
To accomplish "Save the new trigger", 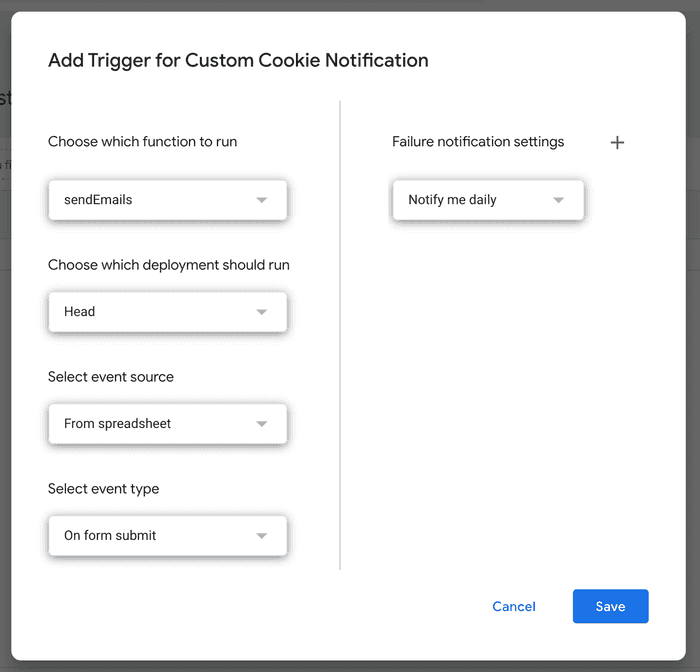I will (610, 606).
